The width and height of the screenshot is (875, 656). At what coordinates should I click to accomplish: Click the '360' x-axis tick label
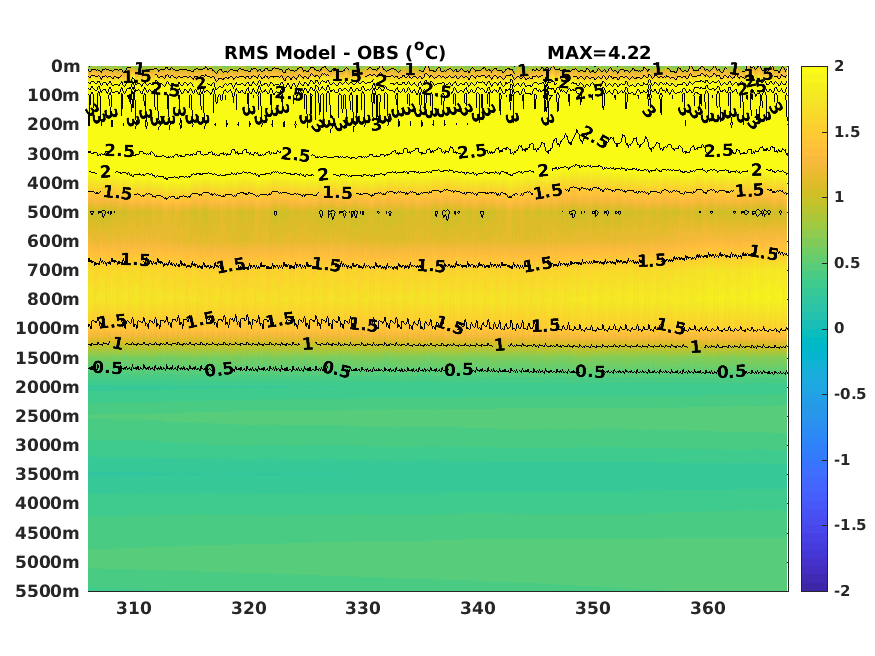[708, 608]
